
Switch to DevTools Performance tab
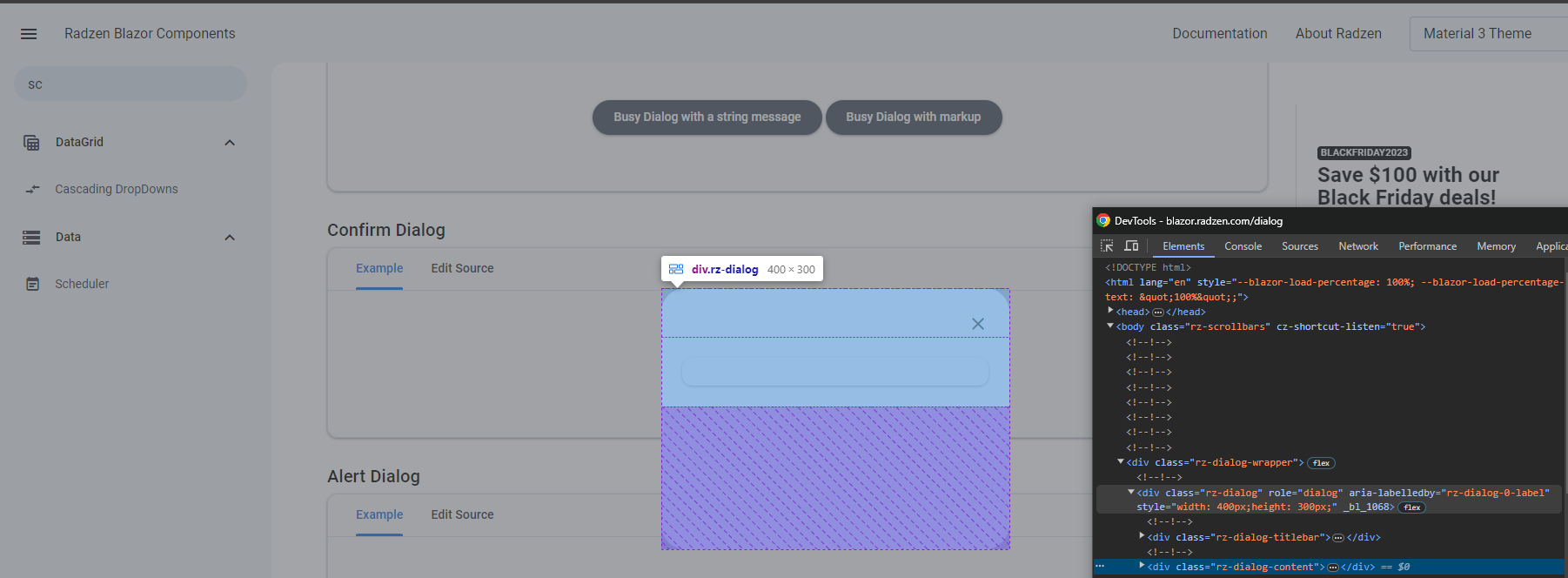click(x=1427, y=246)
